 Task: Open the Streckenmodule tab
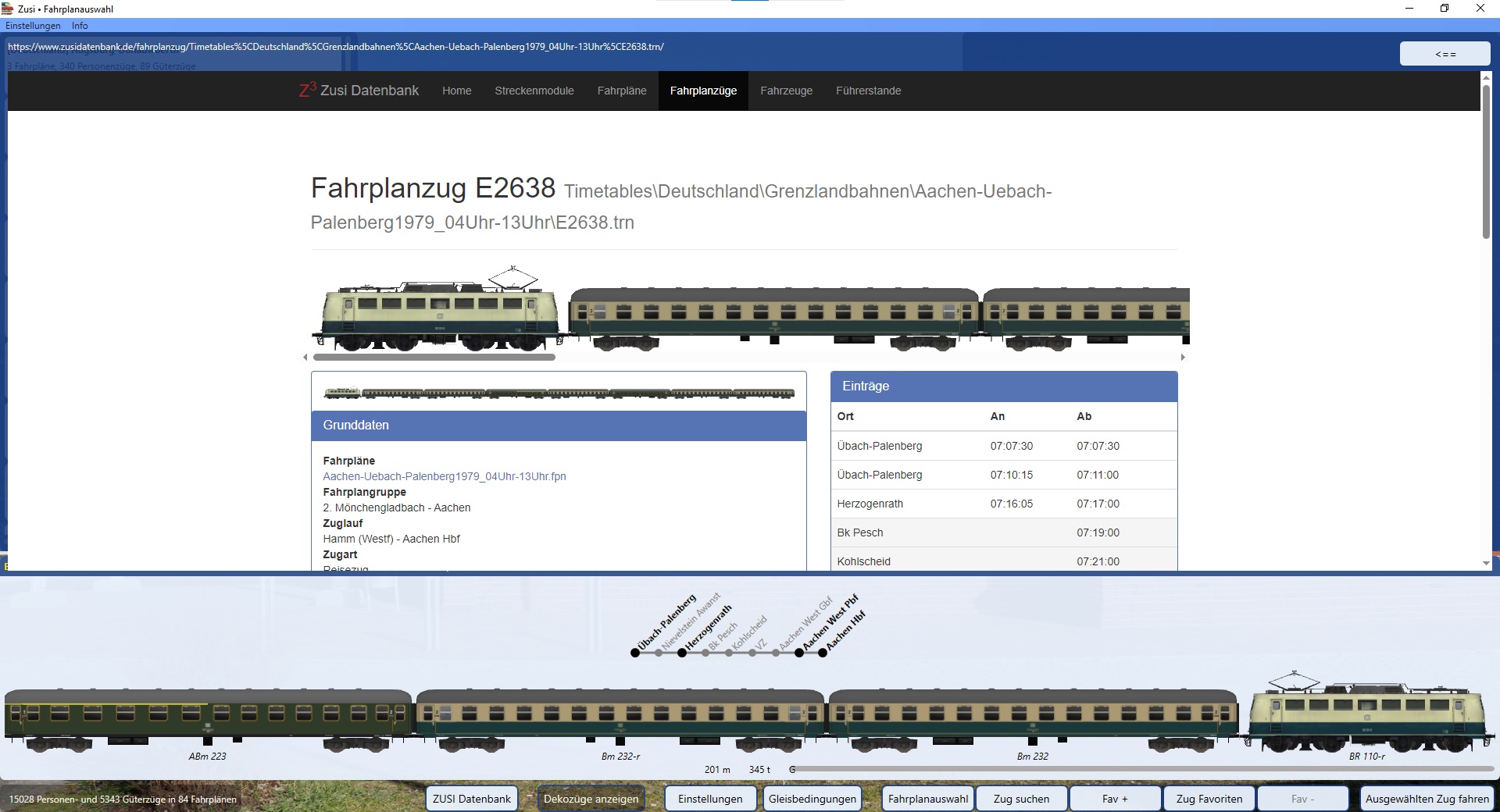click(x=534, y=91)
